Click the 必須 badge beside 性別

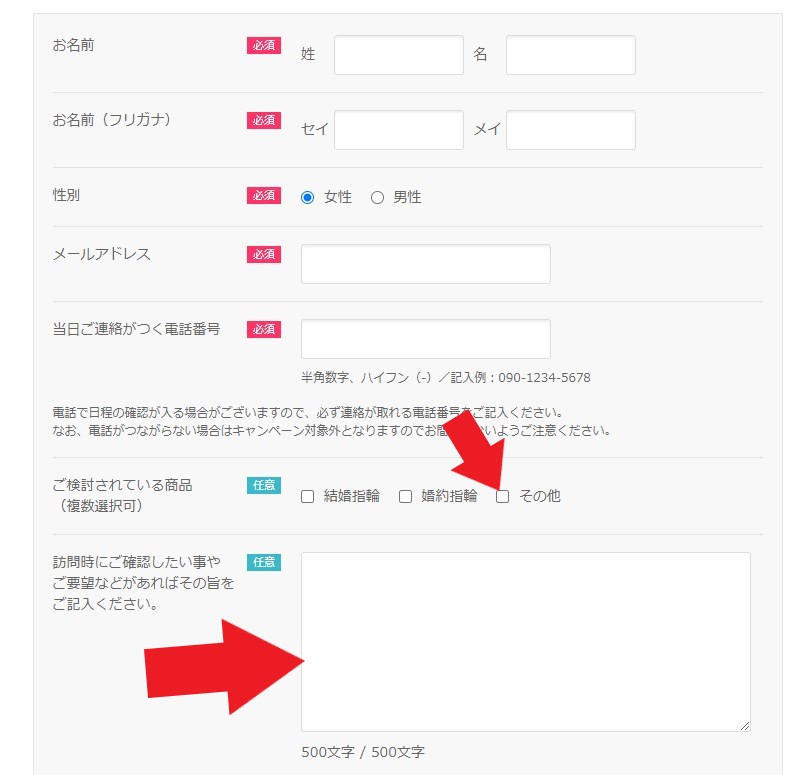pyautogui.click(x=264, y=195)
